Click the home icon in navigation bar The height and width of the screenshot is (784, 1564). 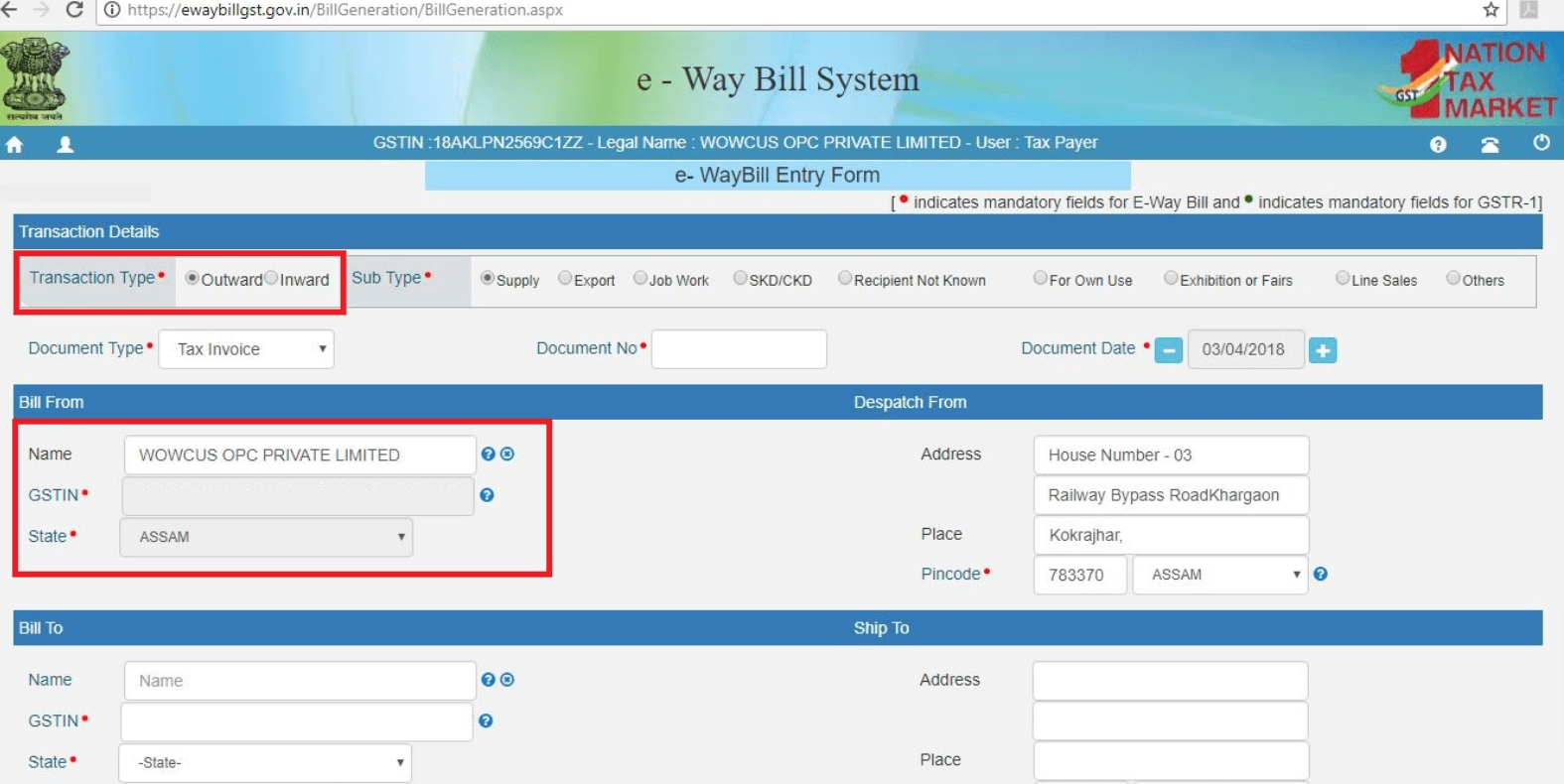tap(14, 145)
